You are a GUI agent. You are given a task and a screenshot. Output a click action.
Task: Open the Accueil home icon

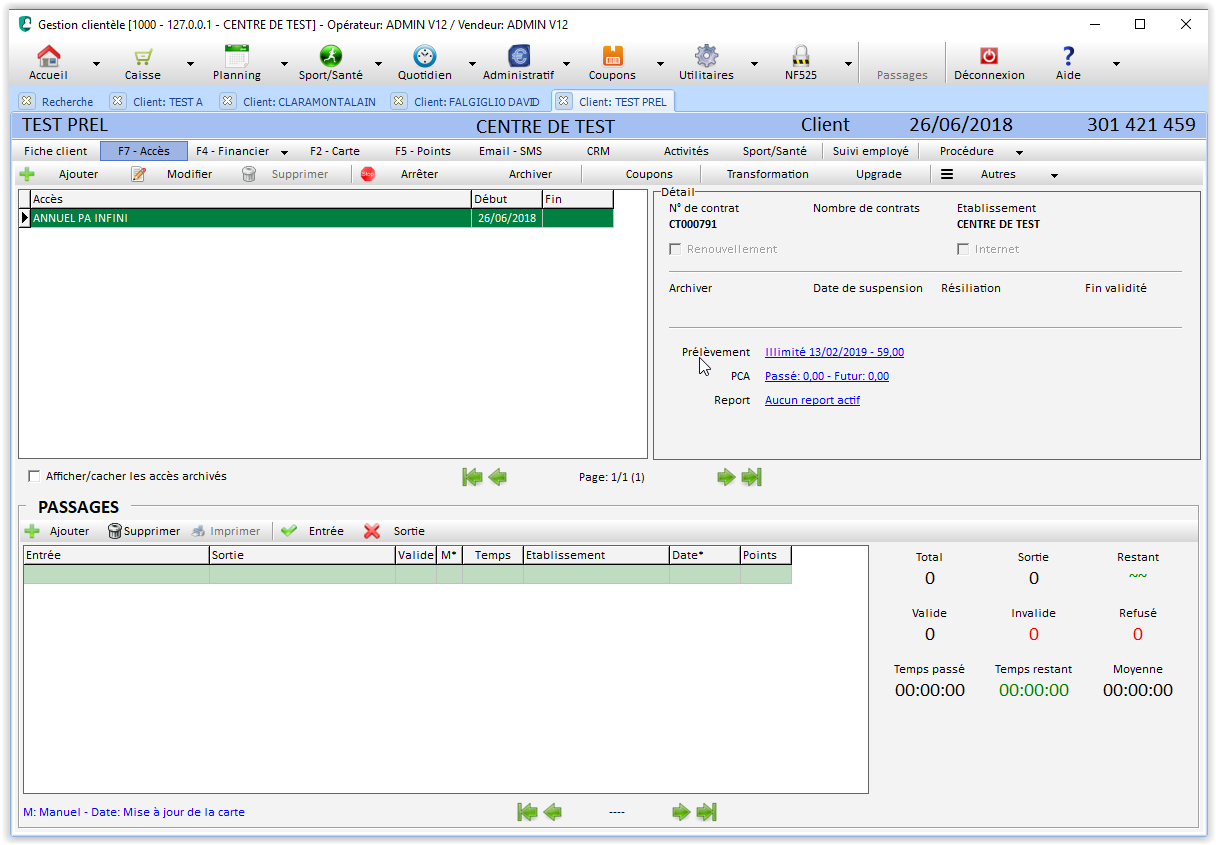point(48,57)
